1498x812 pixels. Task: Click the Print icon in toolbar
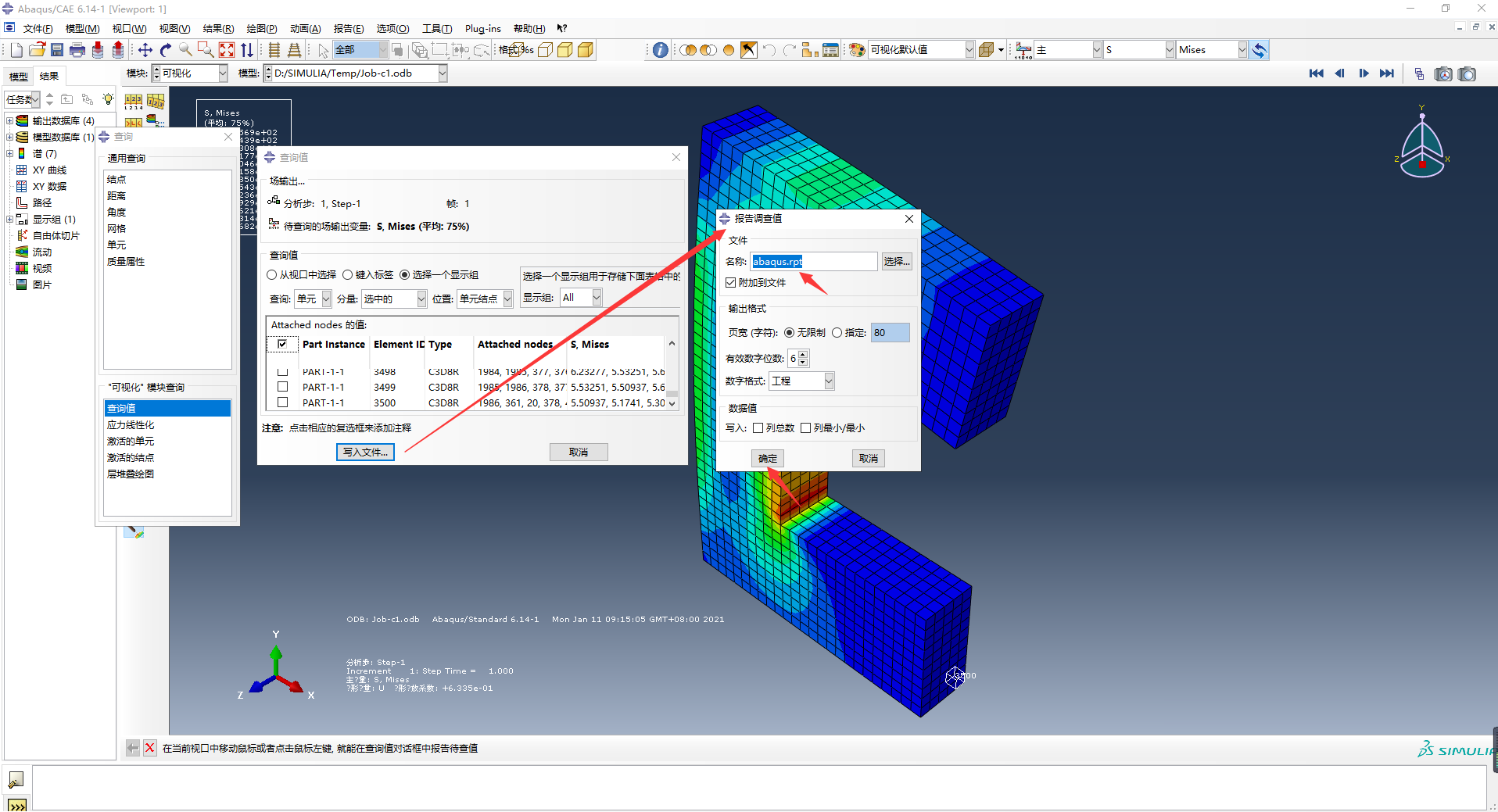(77, 50)
